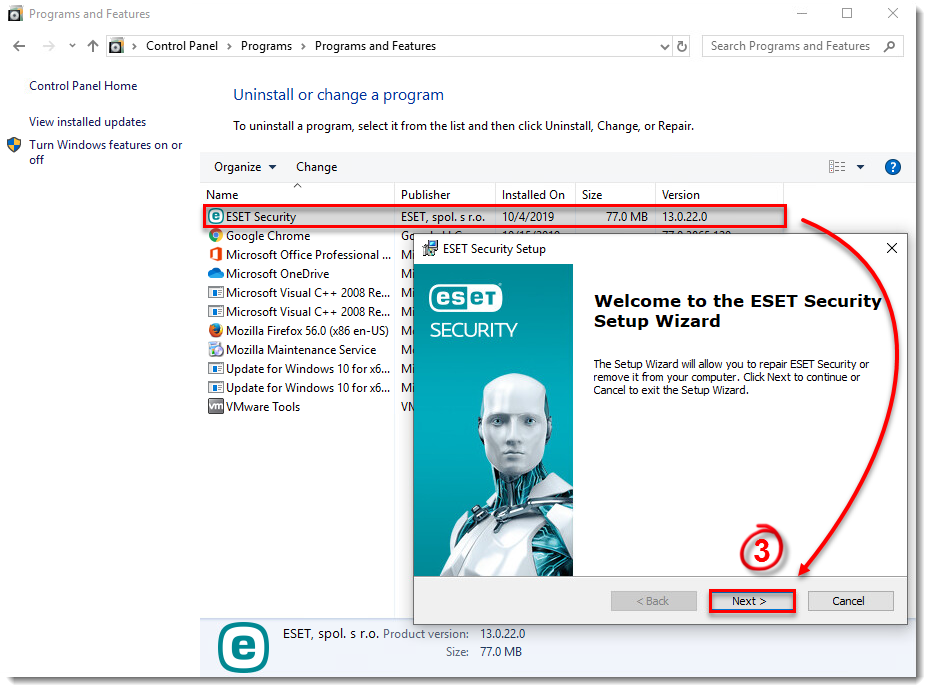
Task: Click the ESET, spol. s r.o. publisher cell
Action: point(443,216)
